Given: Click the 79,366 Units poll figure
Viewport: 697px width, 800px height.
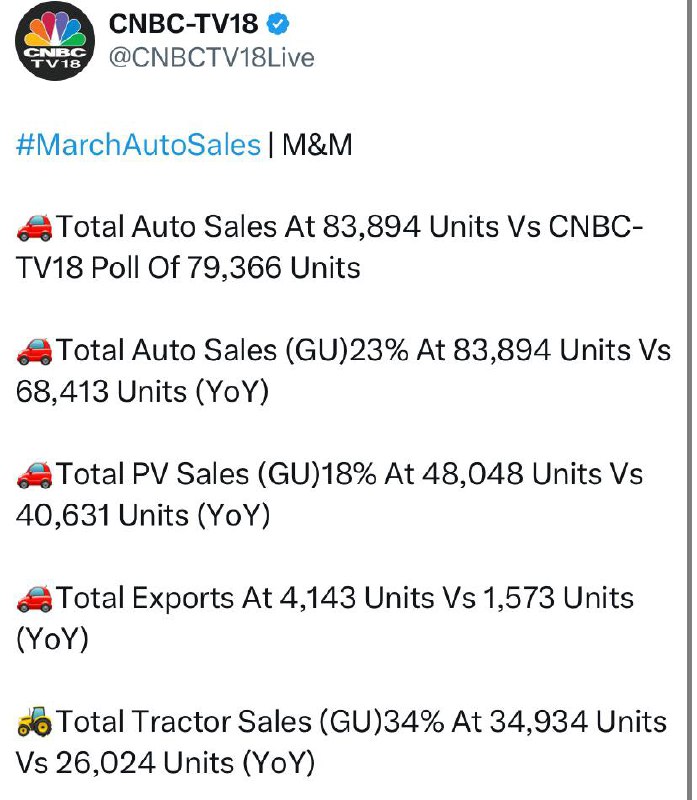Looking at the screenshot, I should [274, 267].
